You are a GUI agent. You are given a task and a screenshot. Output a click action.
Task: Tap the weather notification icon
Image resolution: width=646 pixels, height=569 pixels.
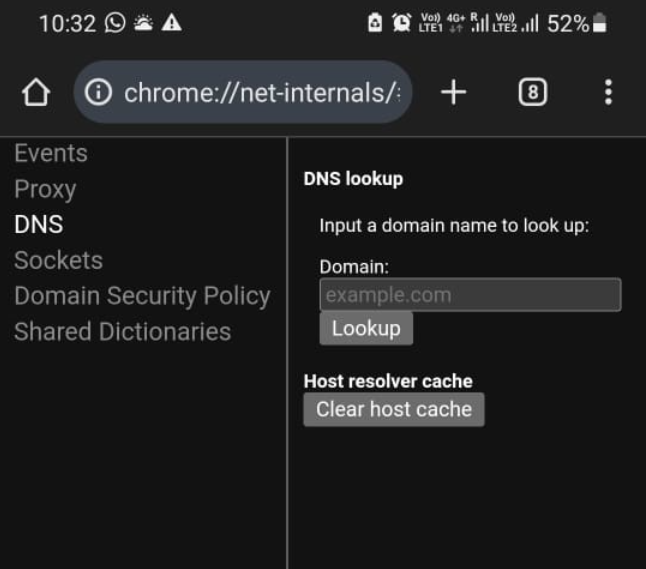(144, 24)
